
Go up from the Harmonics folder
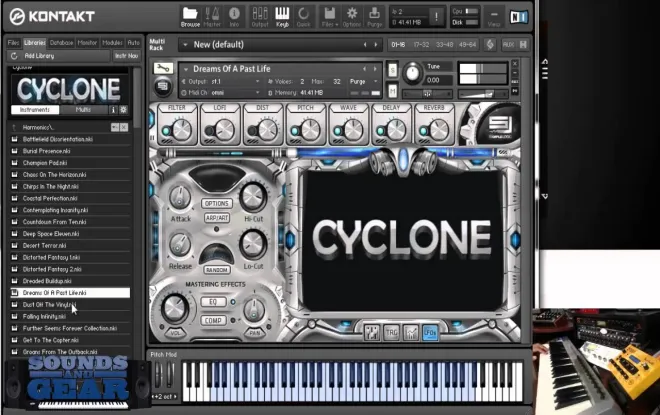14,127
